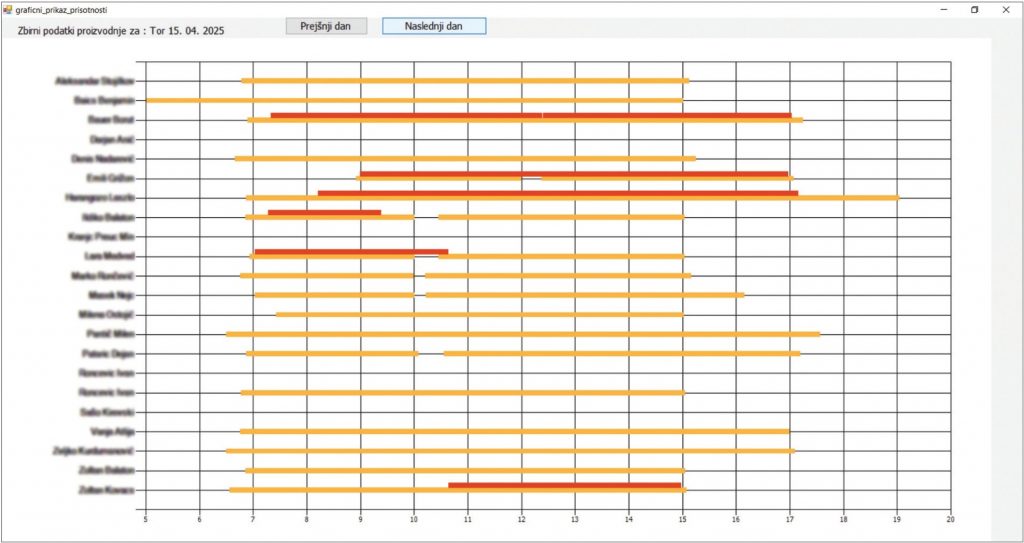Click the short red bar in Ildiko Balaton row
The height and width of the screenshot is (543, 1024).
[x=324, y=212]
